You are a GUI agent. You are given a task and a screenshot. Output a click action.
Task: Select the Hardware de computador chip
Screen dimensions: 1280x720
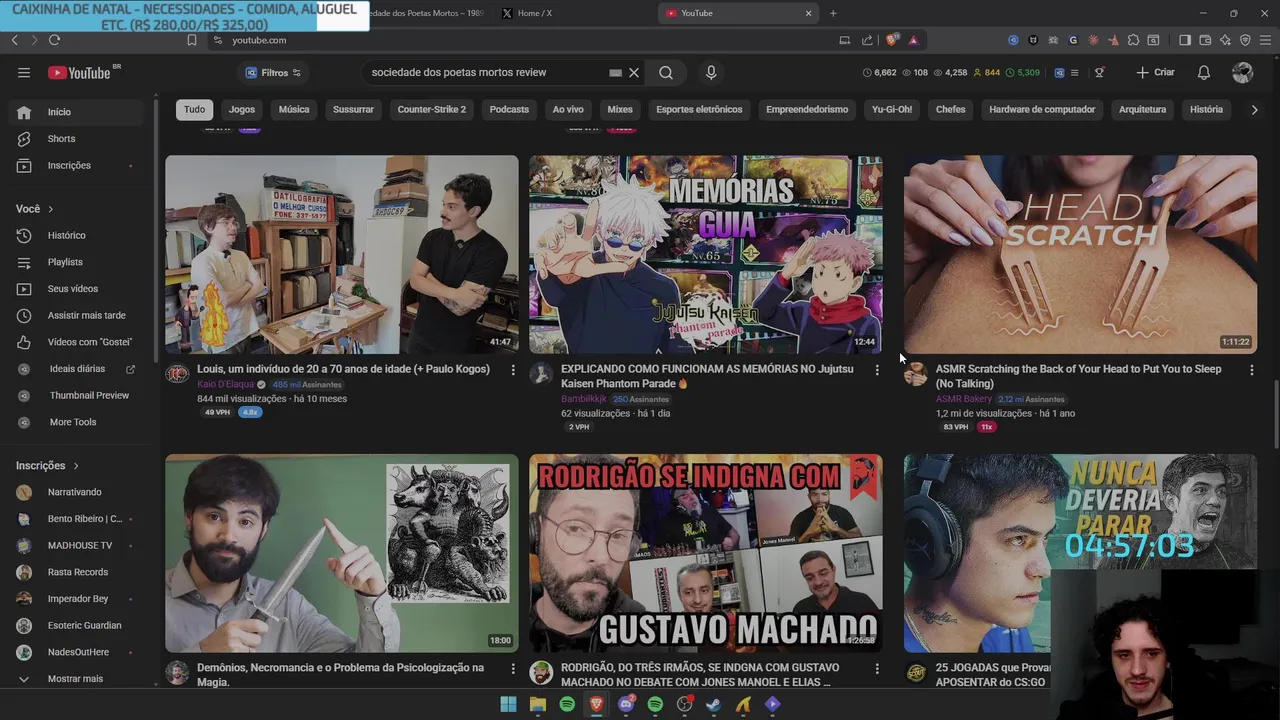pos(1042,109)
